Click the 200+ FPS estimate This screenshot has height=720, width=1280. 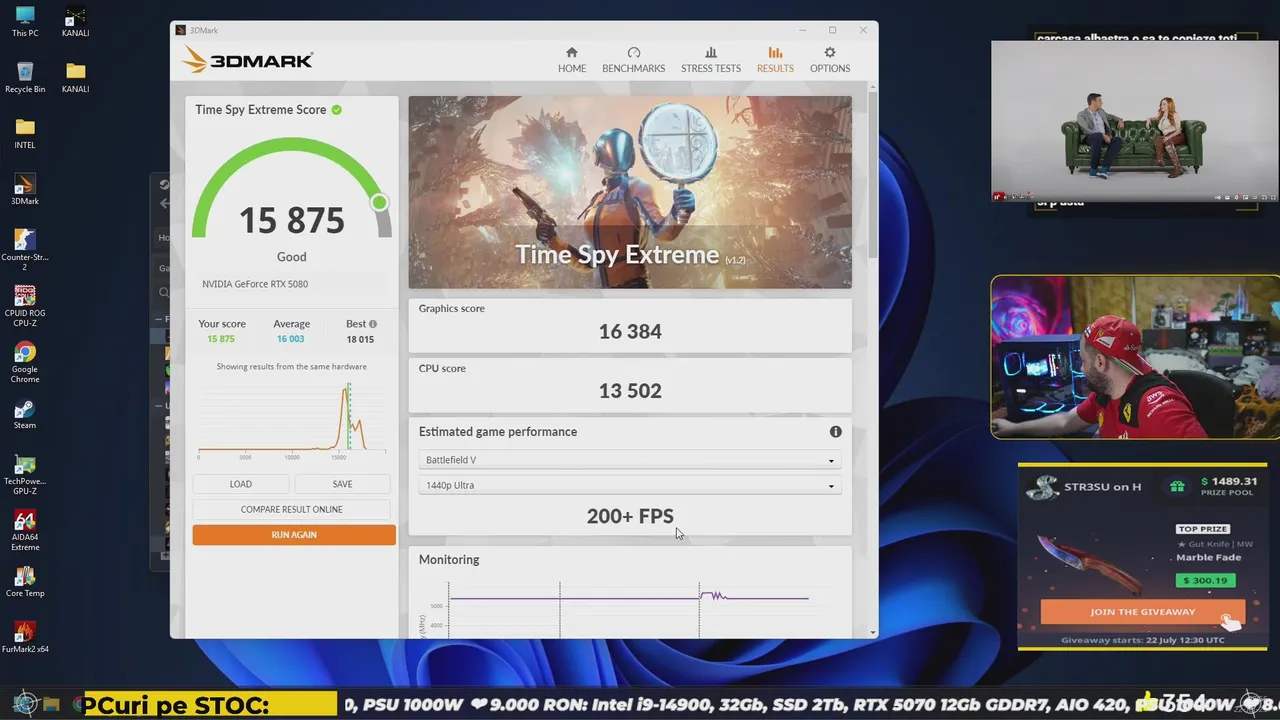pos(630,516)
